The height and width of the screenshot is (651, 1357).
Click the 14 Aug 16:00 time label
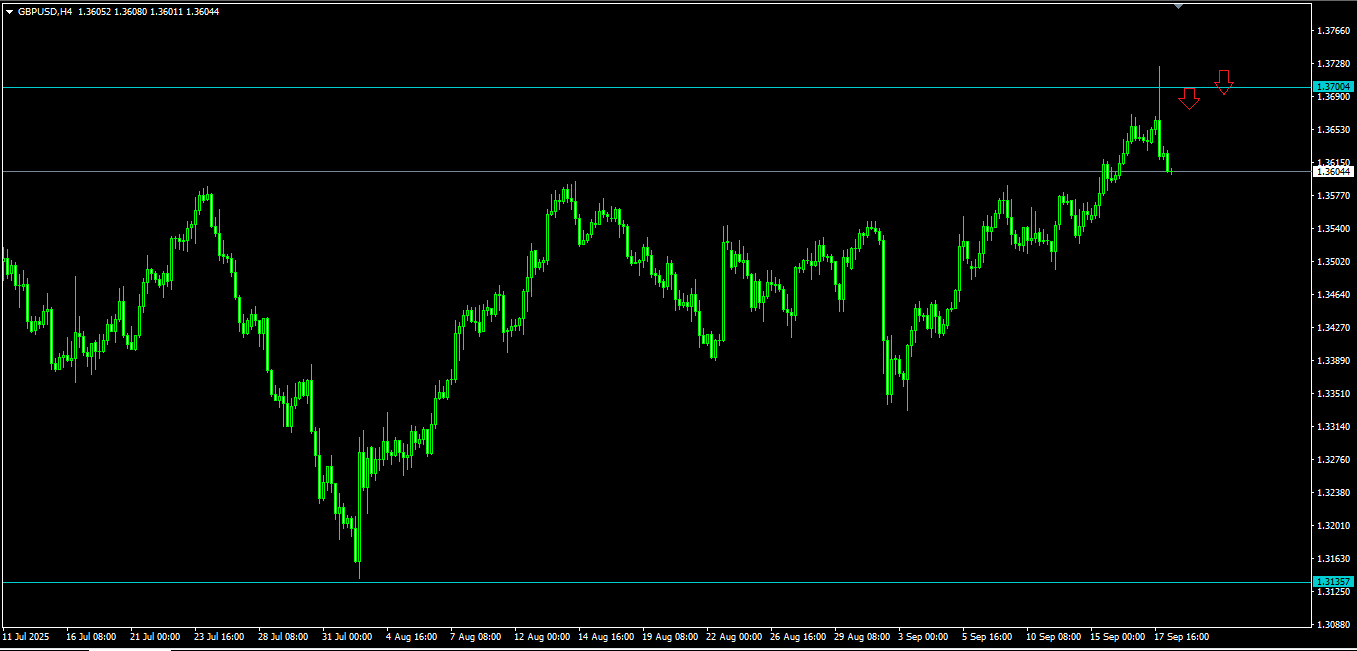pyautogui.click(x=606, y=636)
